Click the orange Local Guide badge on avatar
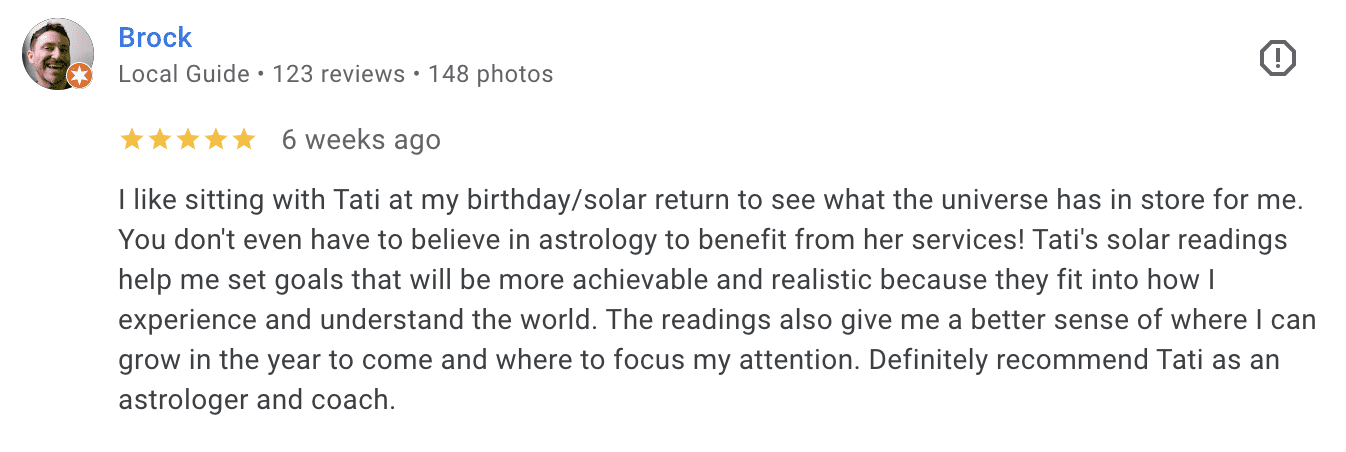This screenshot has width=1346, height=452. 80,76
